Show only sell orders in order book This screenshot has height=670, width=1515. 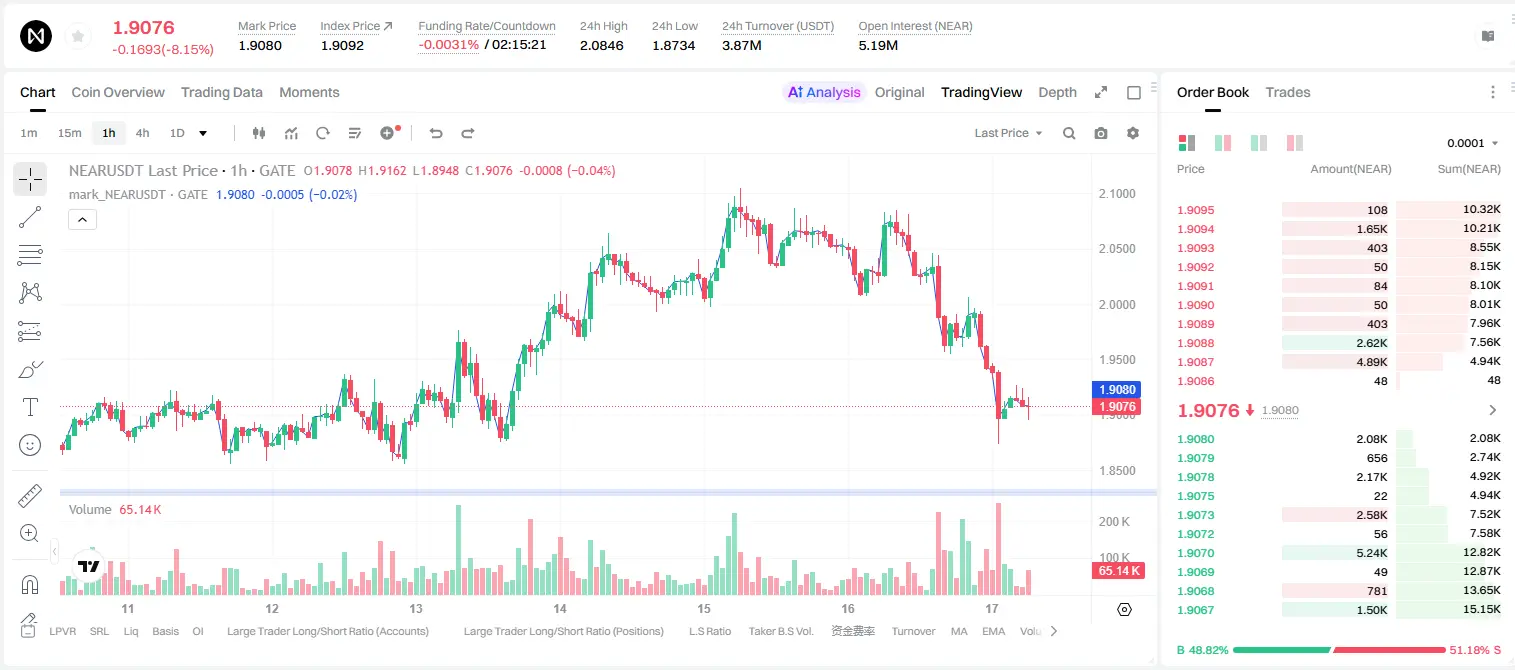pyautogui.click(x=1295, y=143)
